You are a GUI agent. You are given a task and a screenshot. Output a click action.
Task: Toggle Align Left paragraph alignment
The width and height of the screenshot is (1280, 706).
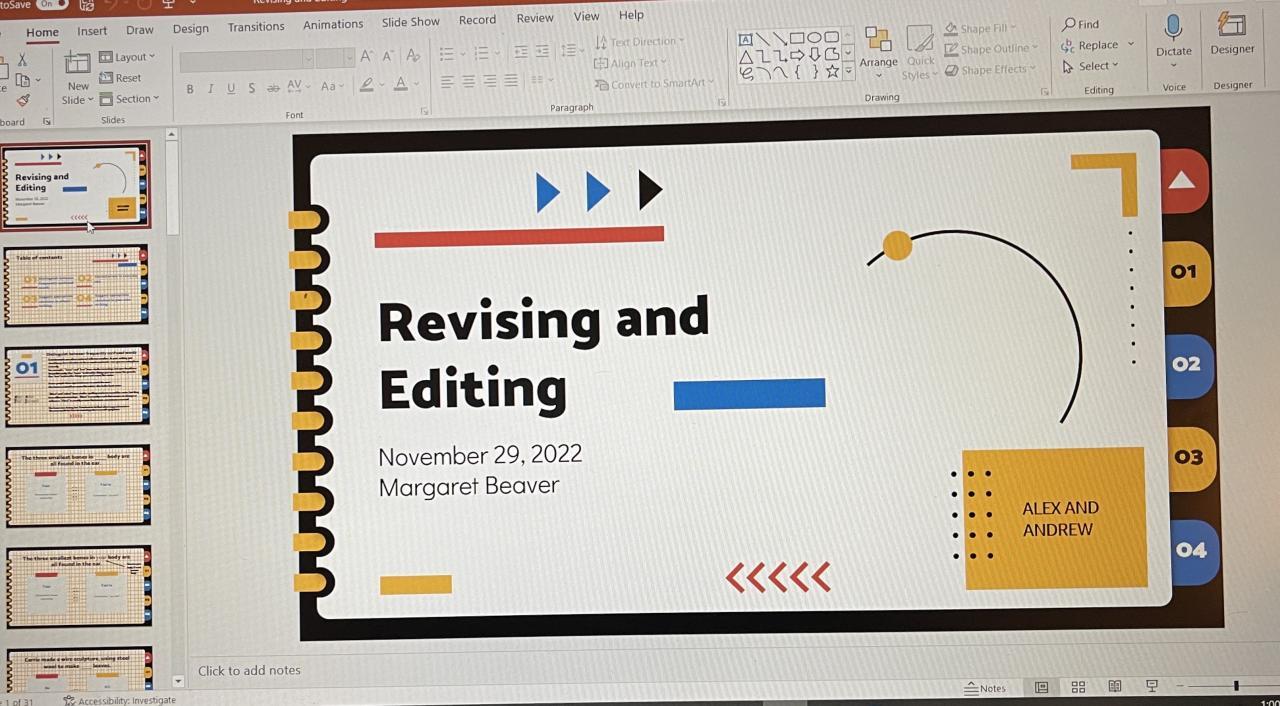coord(448,83)
